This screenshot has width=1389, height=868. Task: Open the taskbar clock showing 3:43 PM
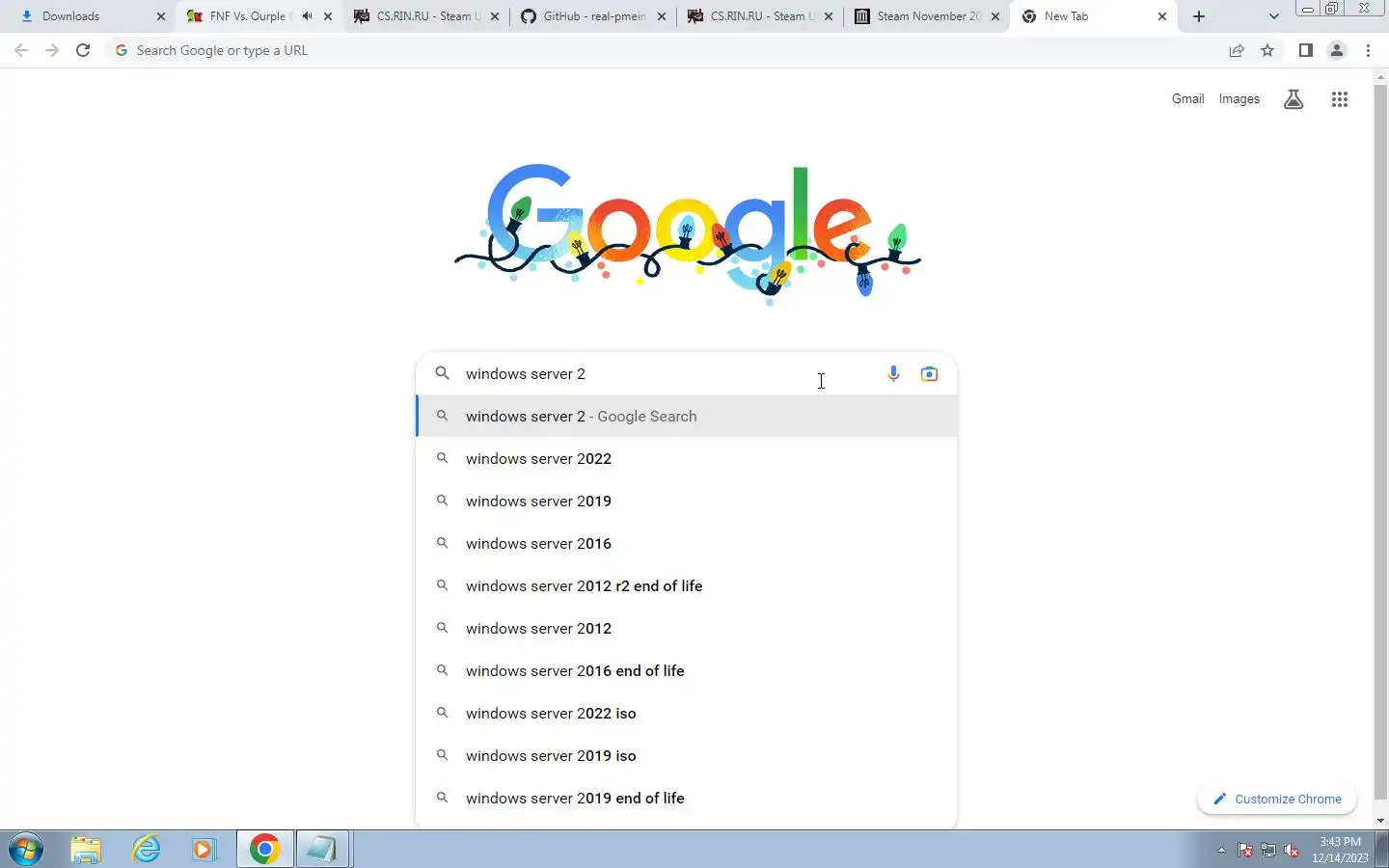tap(1340, 850)
